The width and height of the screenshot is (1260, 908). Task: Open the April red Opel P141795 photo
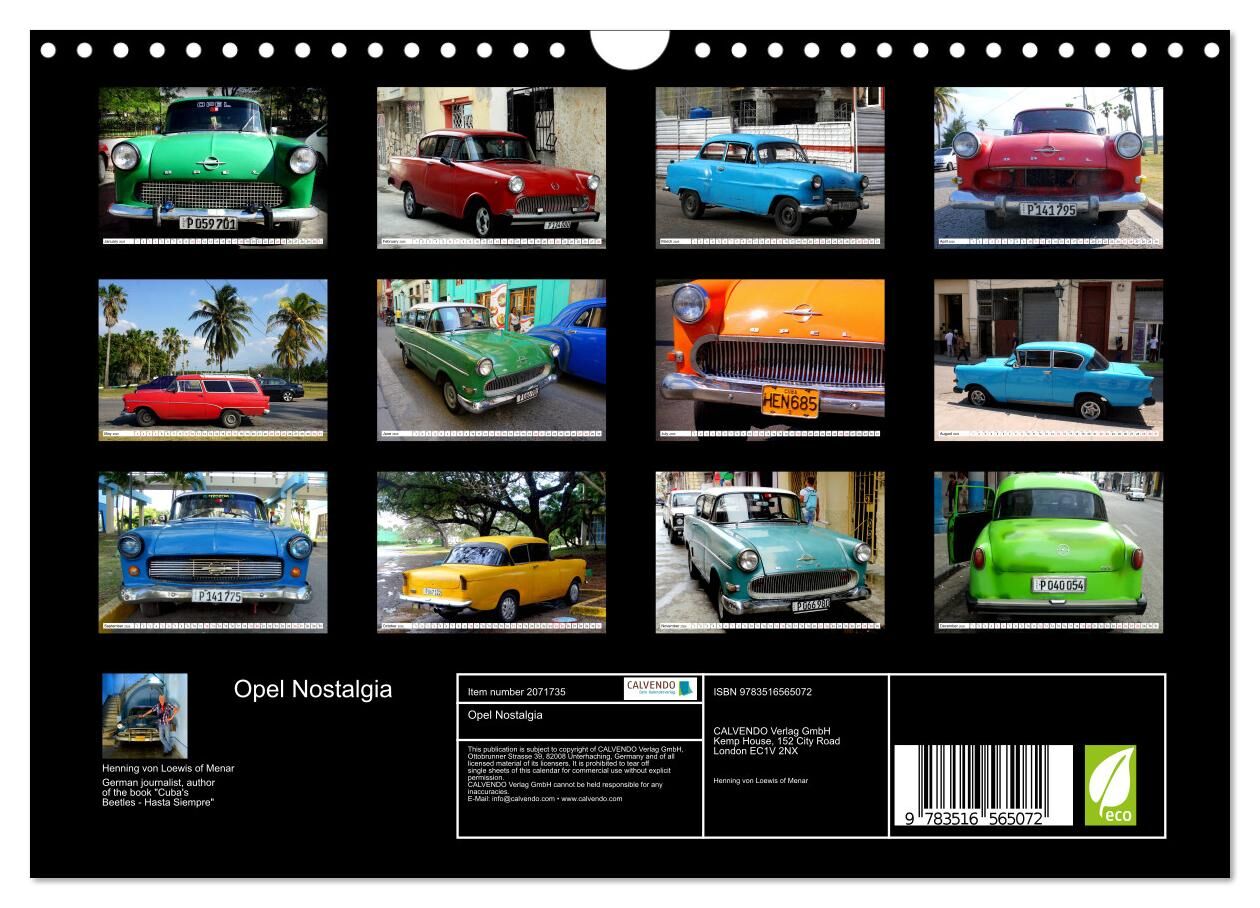coord(1048,162)
